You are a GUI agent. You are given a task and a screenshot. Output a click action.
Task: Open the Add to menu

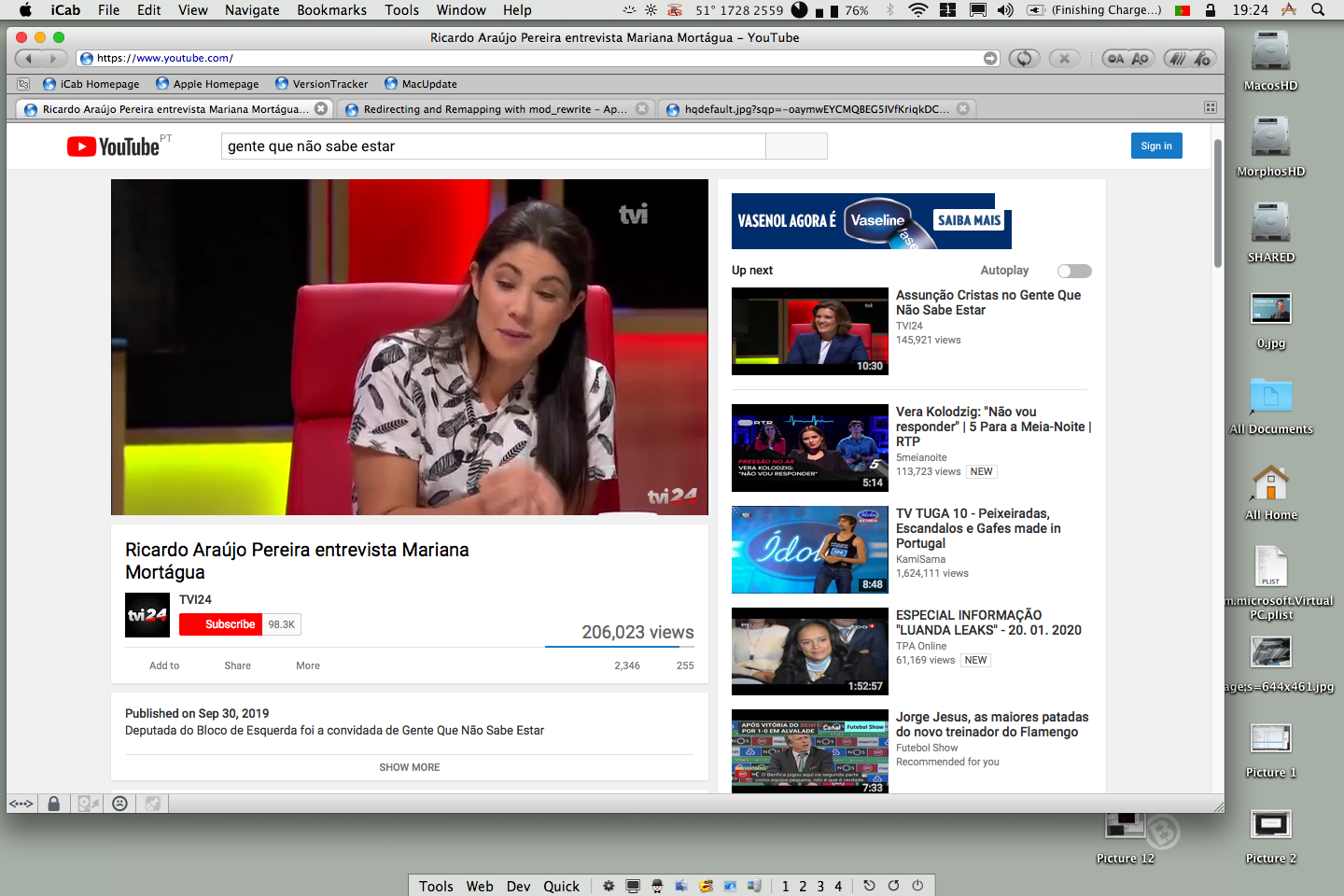164,665
